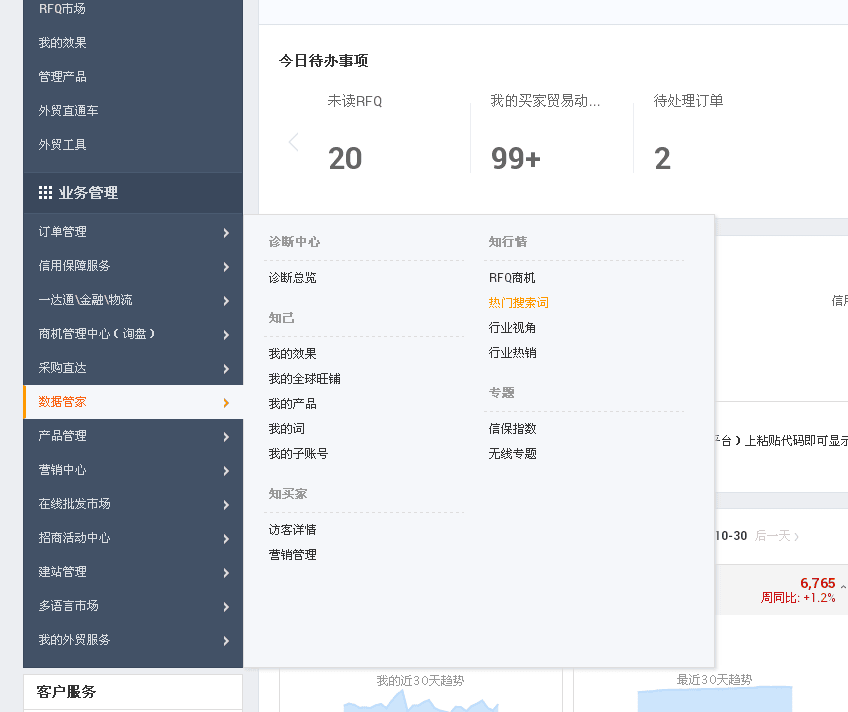Image resolution: width=848 pixels, height=712 pixels.
Task: Expand the 产品管理 submenu arrow
Action: point(227,437)
